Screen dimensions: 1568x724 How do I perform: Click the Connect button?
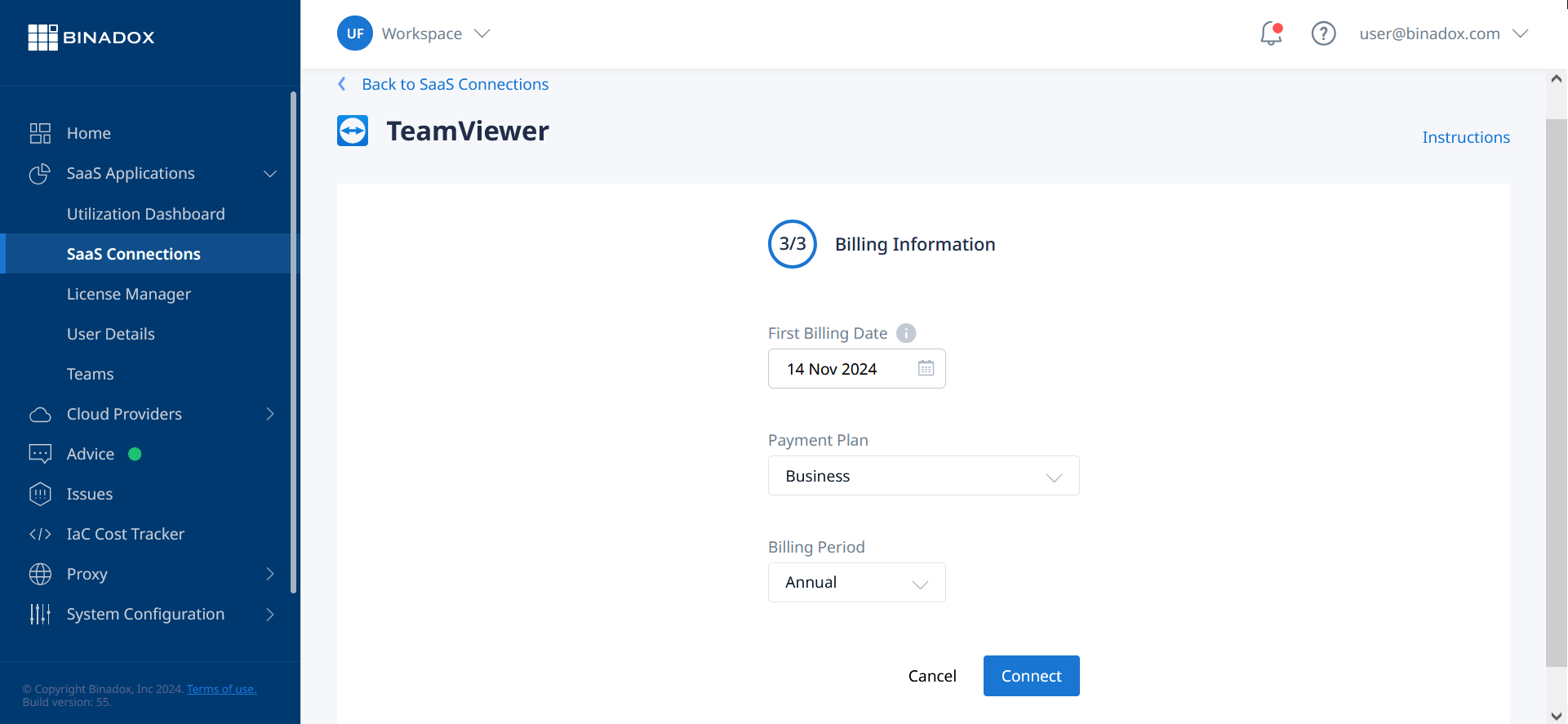pyautogui.click(x=1031, y=676)
